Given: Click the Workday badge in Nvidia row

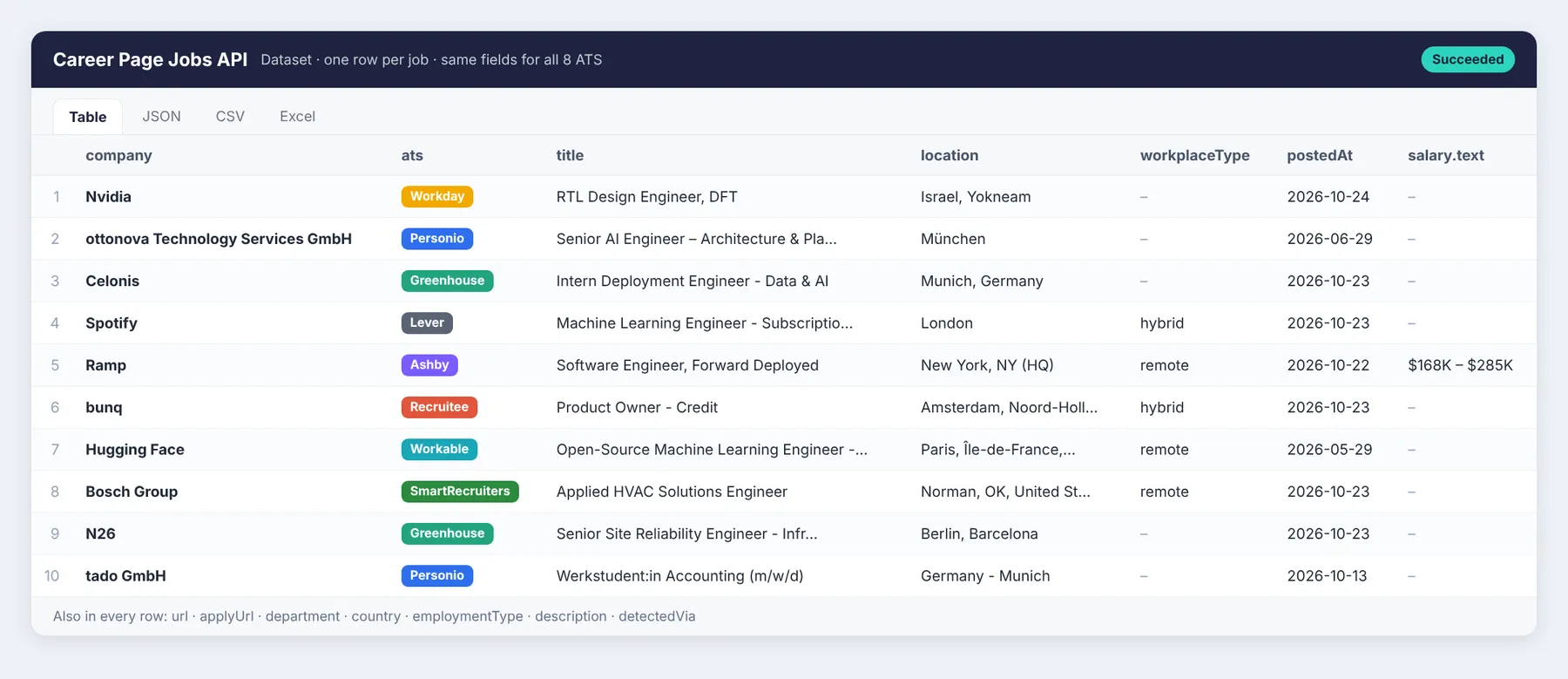Looking at the screenshot, I should click(x=437, y=196).
